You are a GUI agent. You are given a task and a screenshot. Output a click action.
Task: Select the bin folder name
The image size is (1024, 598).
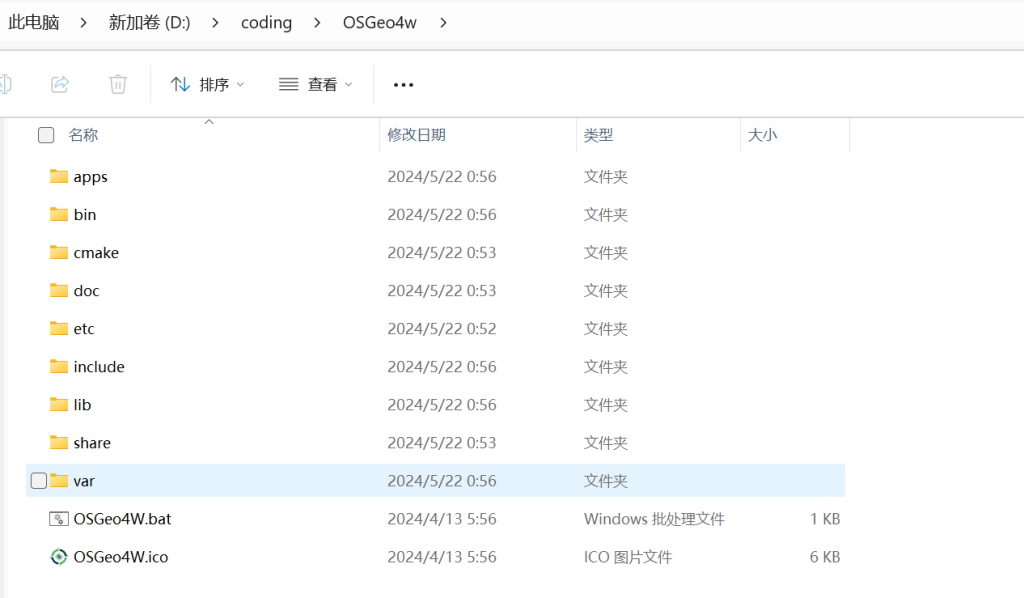tap(85, 215)
